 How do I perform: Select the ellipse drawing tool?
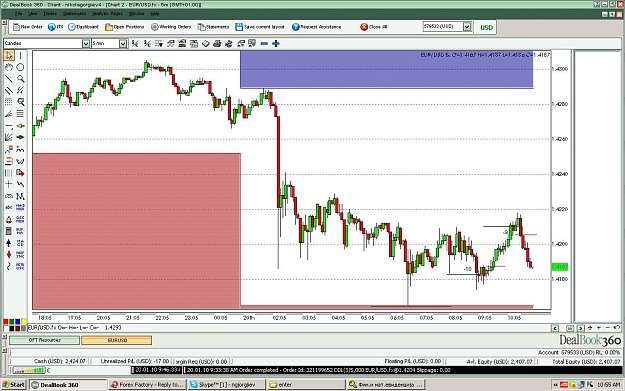coord(20,67)
